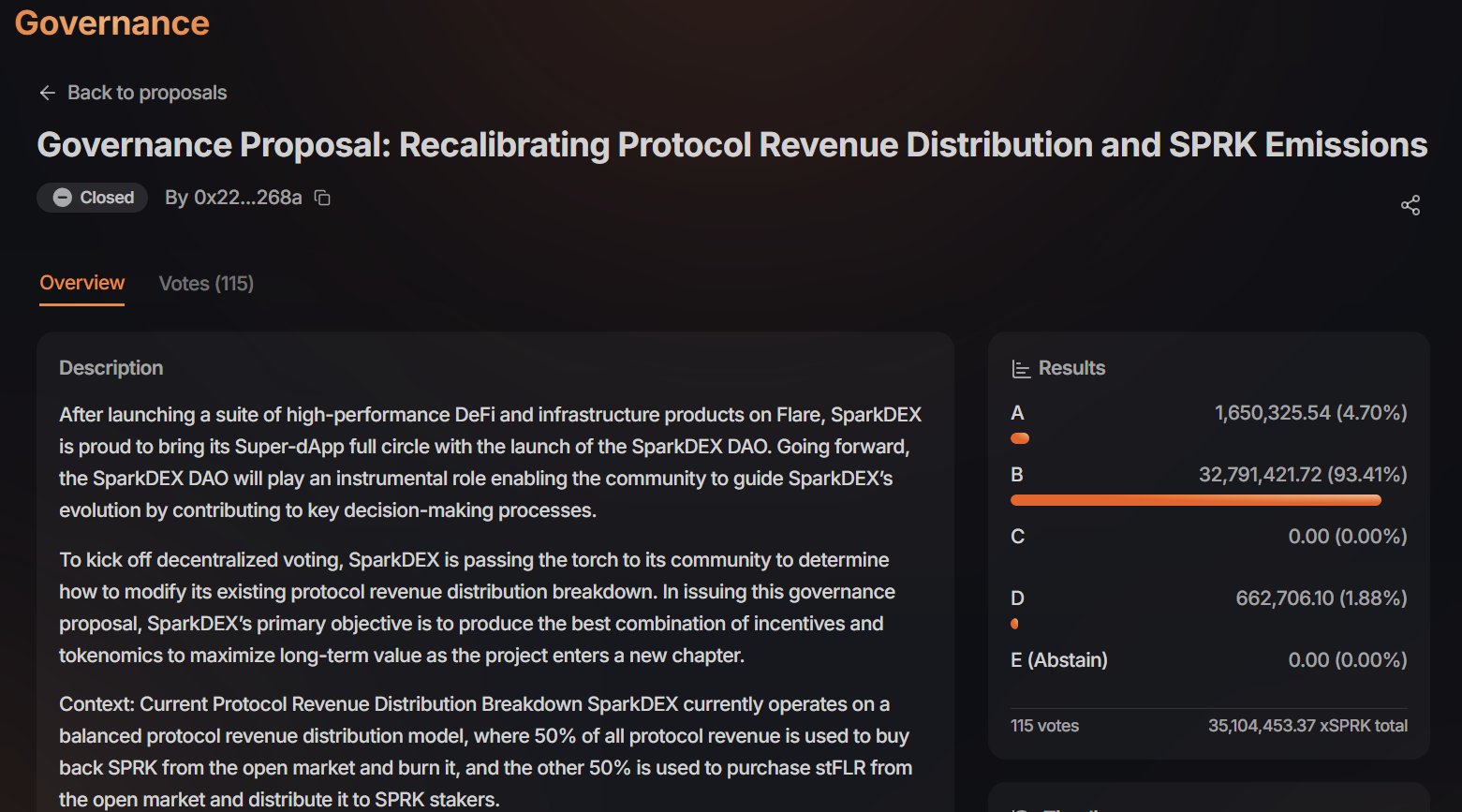Screen dimensions: 1462x812
Task: Go back to proposals list
Action: (133, 93)
